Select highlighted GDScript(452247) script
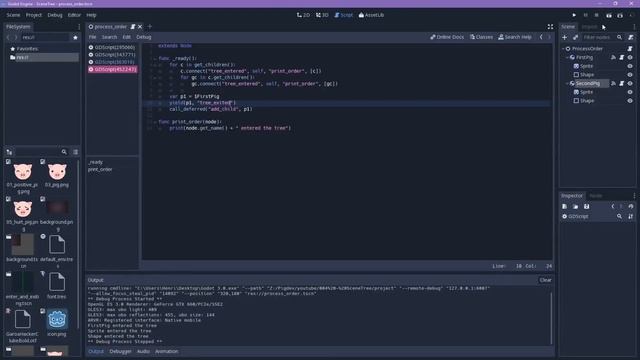Image resolution: width=640 pixels, height=360 pixels. click(112, 69)
